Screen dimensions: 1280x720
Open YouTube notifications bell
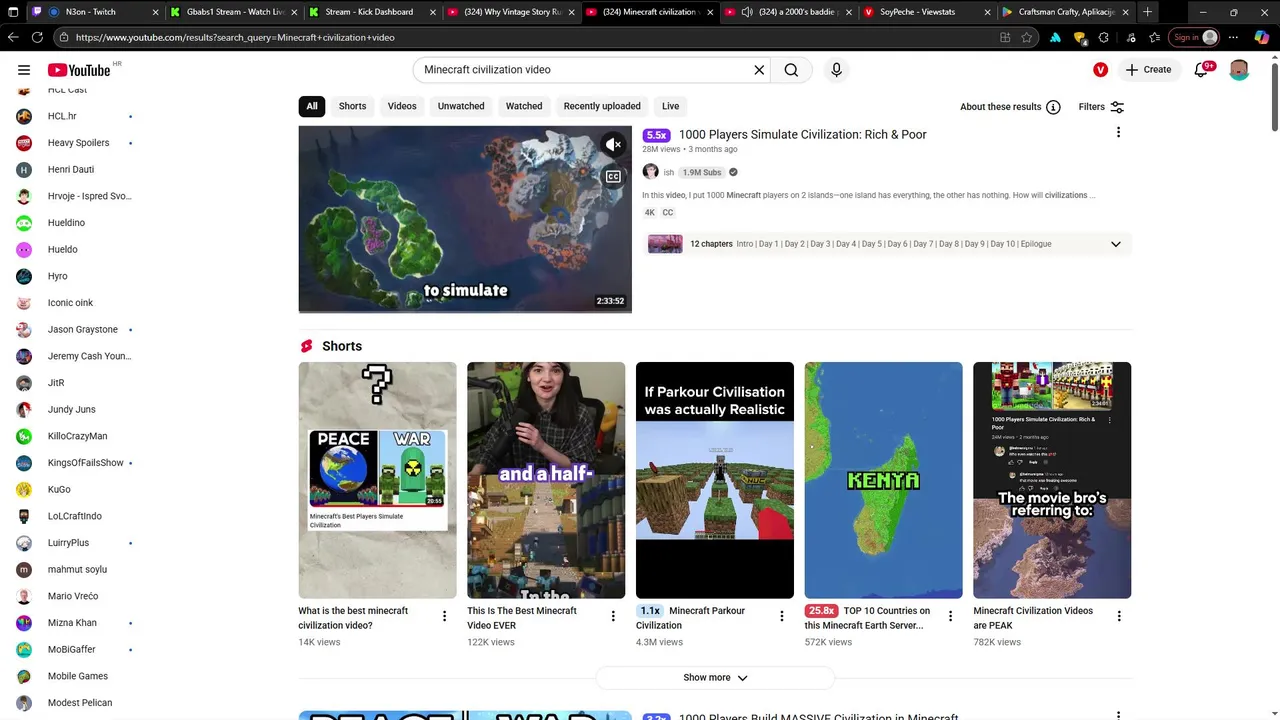coord(1203,70)
